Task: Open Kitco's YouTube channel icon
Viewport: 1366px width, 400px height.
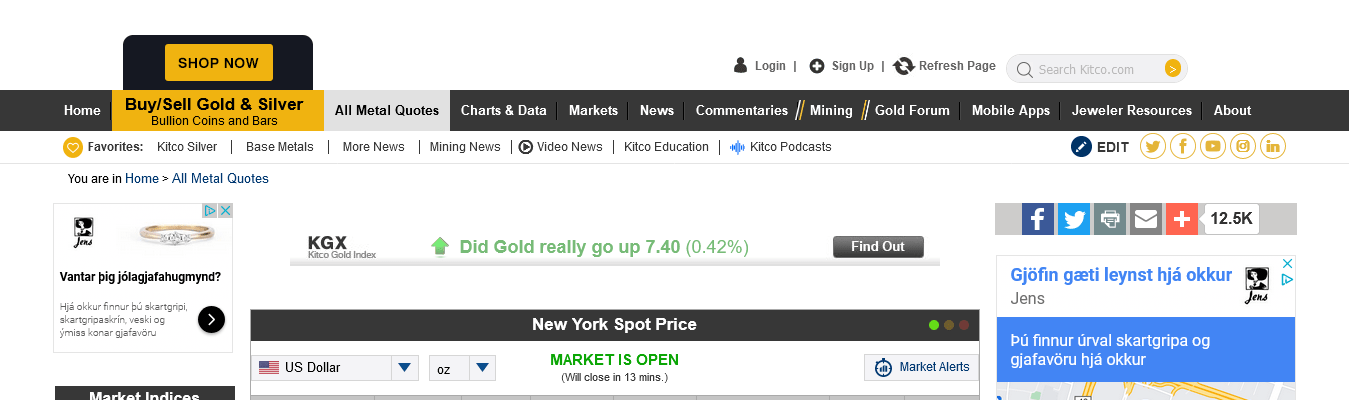Action: point(1213,147)
